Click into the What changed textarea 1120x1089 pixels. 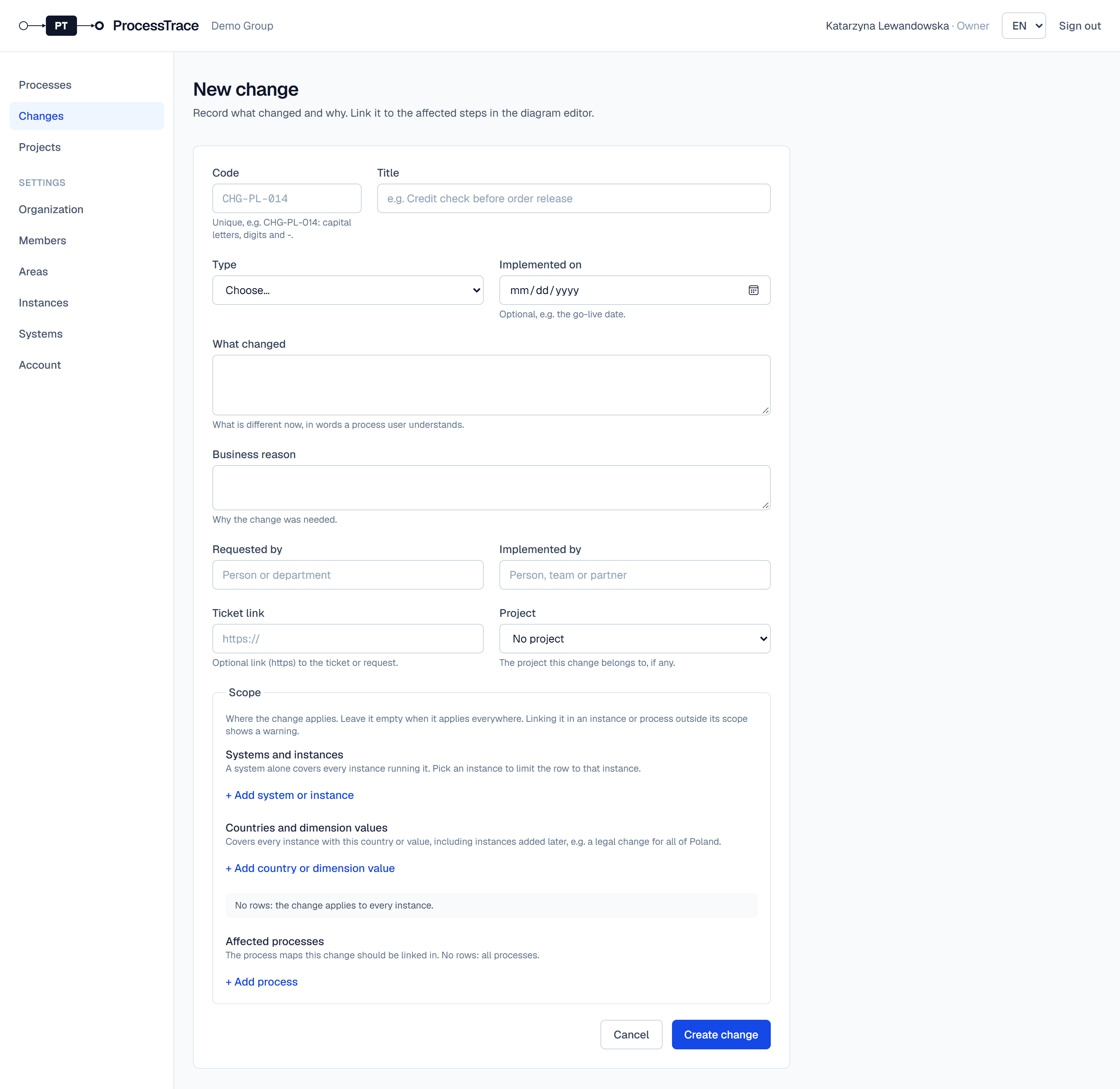click(x=491, y=385)
